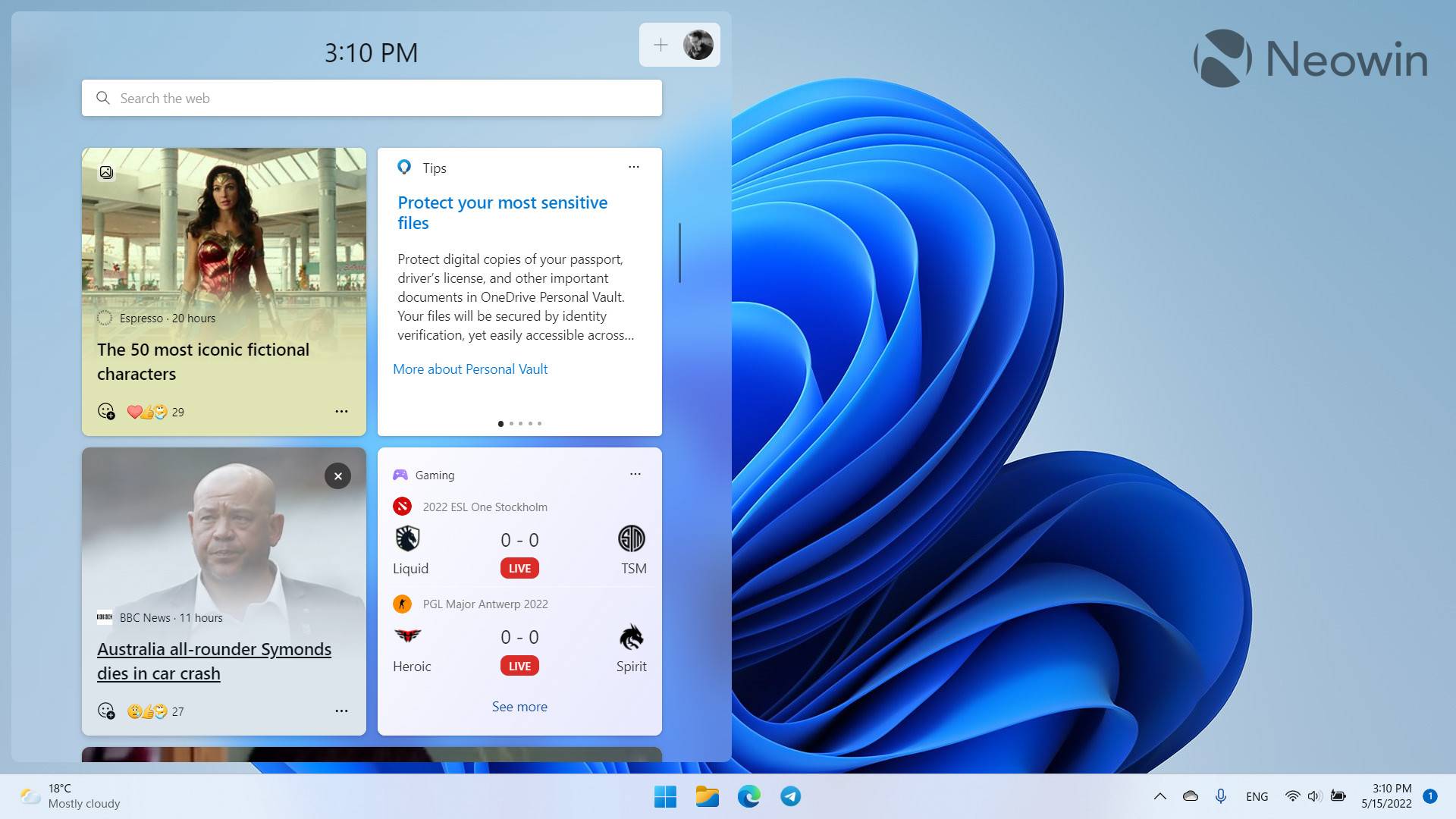Open the Start menu
The height and width of the screenshot is (819, 1456).
click(665, 796)
